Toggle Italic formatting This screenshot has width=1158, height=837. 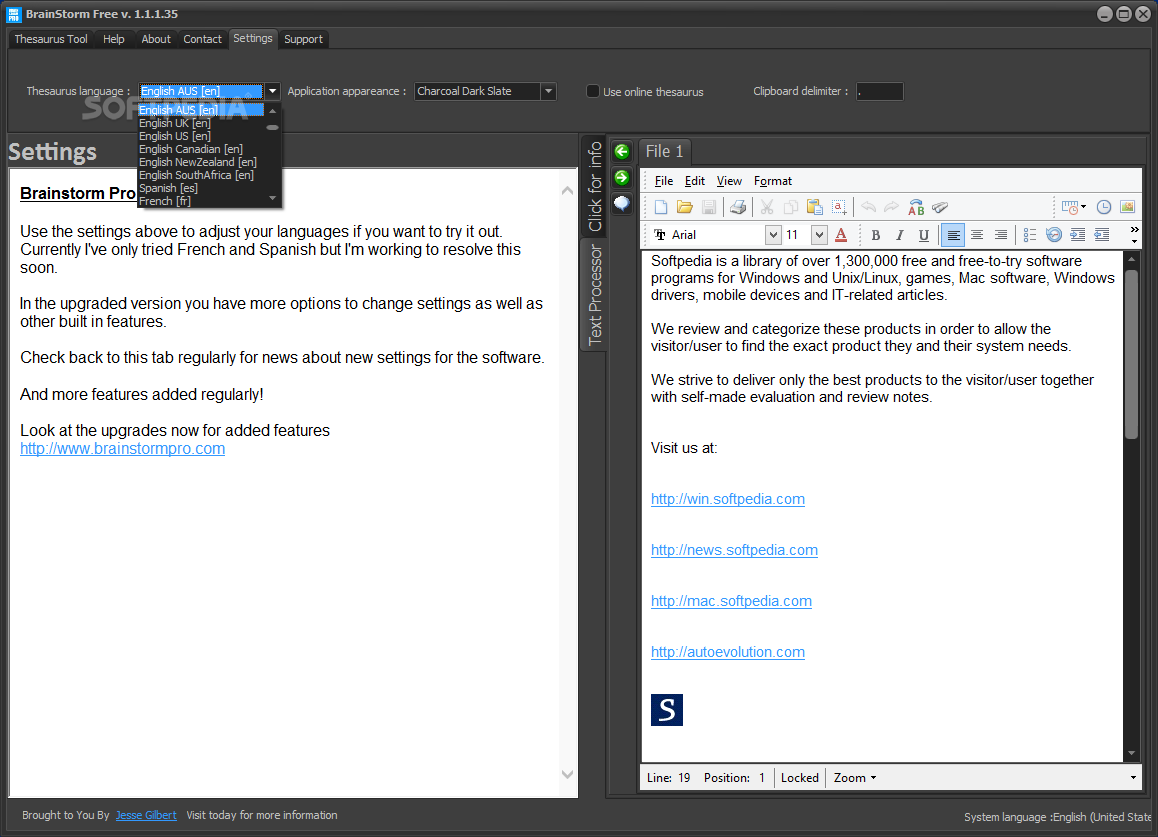click(900, 235)
